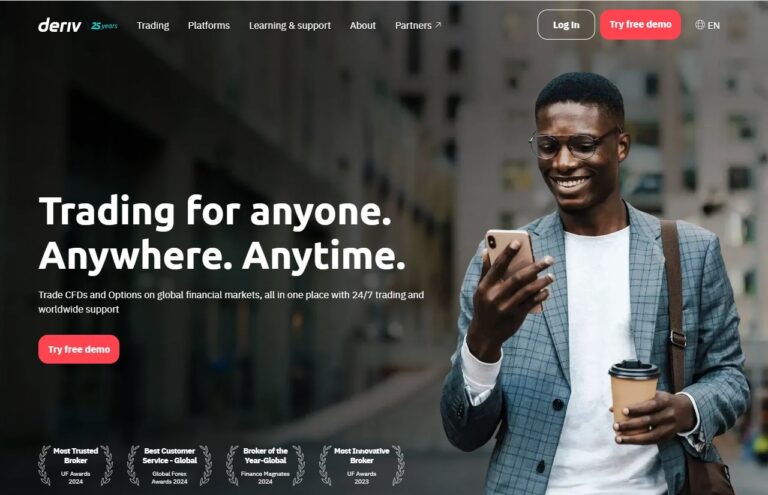Click the Deriv logo
This screenshot has width=768, height=495.
click(x=60, y=25)
